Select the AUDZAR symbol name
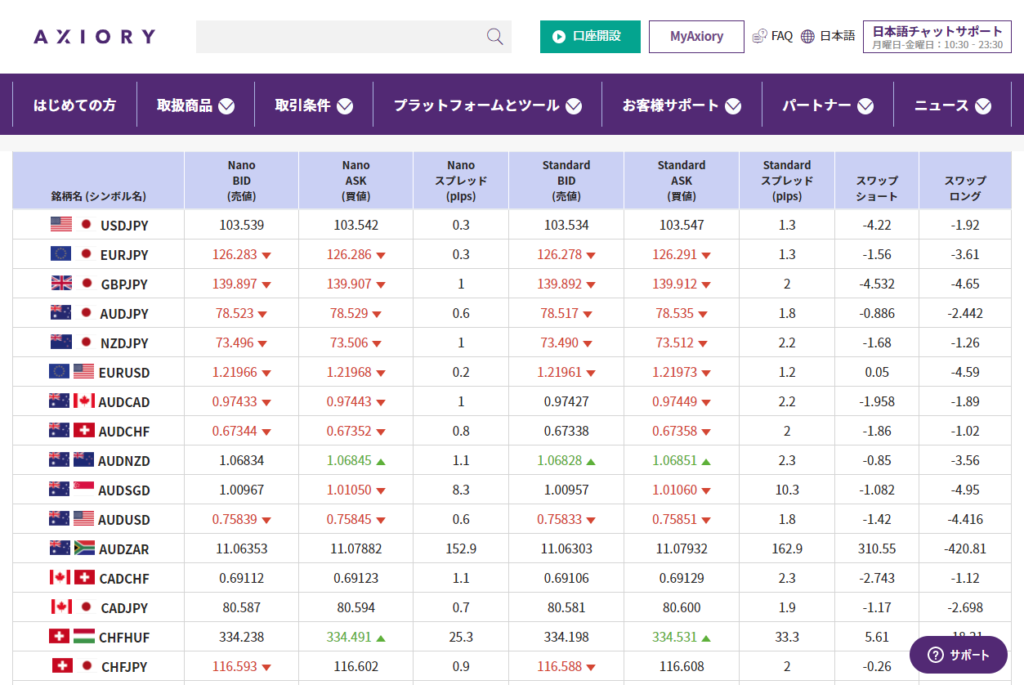Viewport: 1024px width, 685px height. [x=124, y=549]
